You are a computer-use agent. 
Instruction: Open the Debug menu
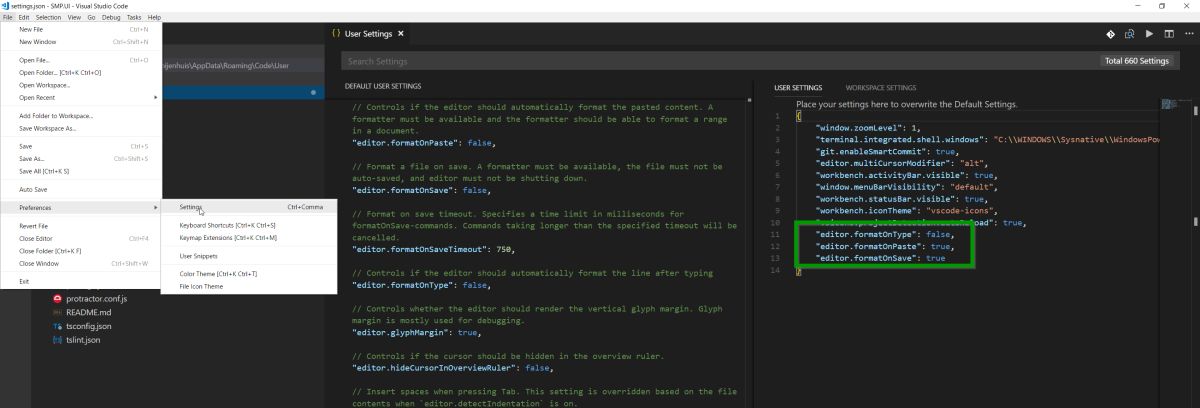110,18
